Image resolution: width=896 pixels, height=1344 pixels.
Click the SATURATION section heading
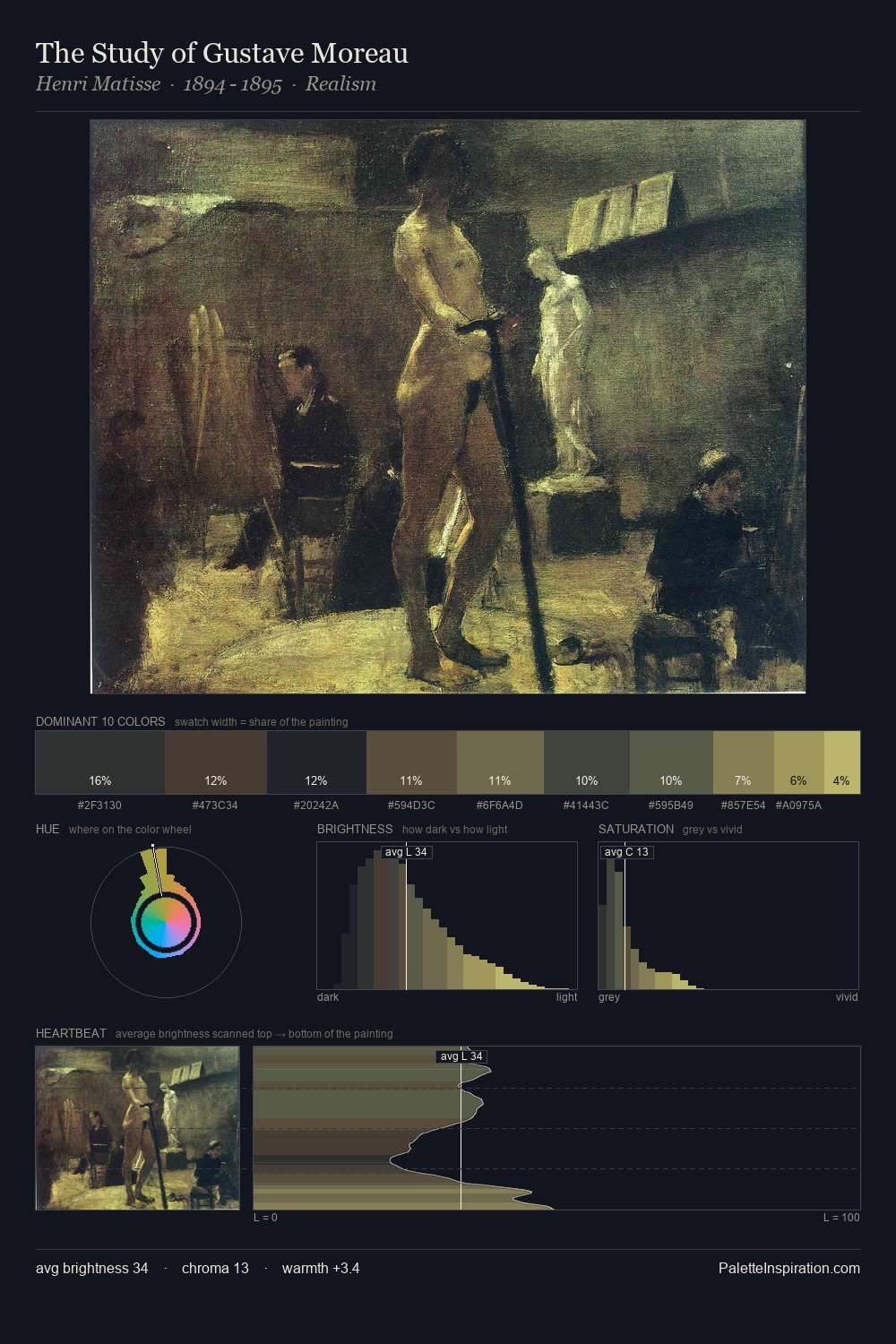click(636, 829)
